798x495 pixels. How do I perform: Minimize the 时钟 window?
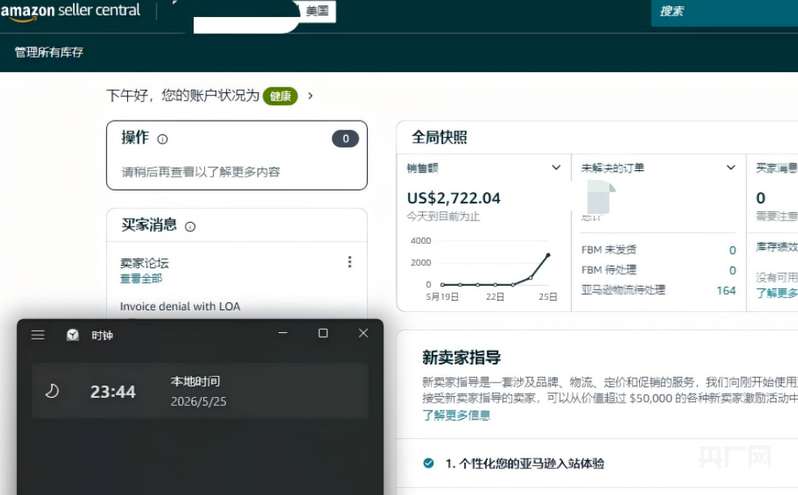(283, 333)
